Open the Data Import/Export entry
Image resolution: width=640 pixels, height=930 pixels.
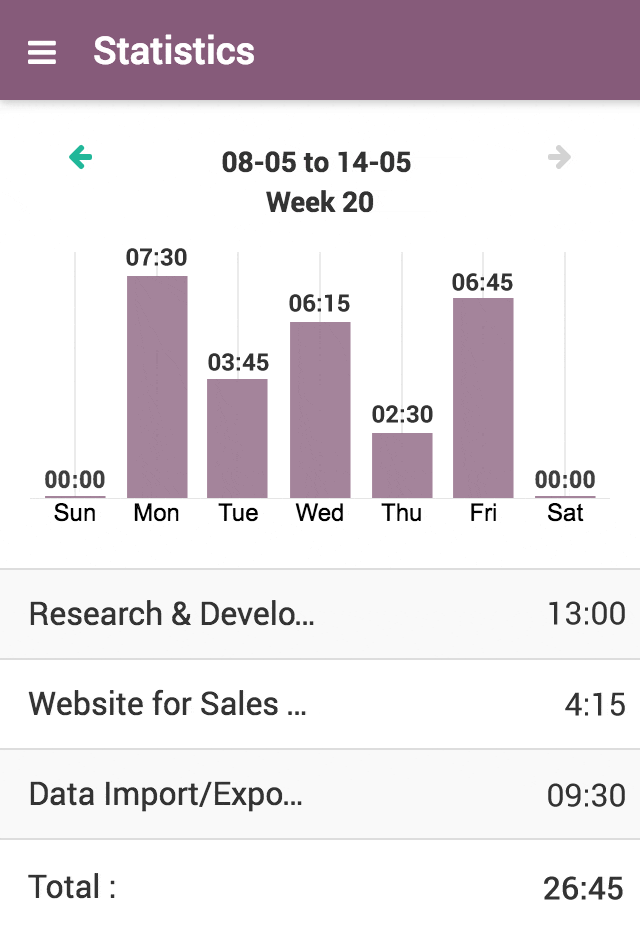tap(320, 794)
